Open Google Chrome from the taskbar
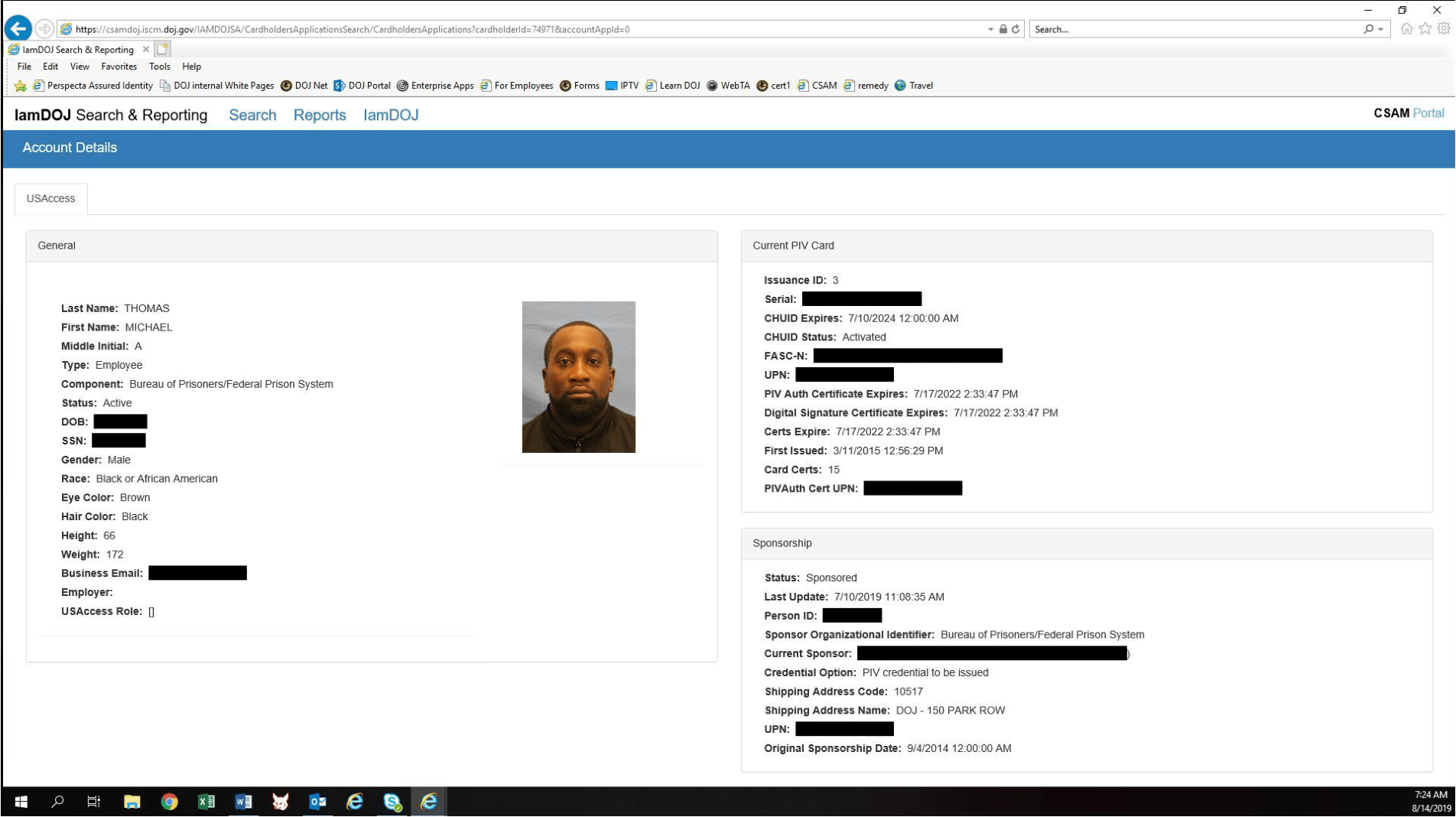1456x817 pixels. click(169, 802)
